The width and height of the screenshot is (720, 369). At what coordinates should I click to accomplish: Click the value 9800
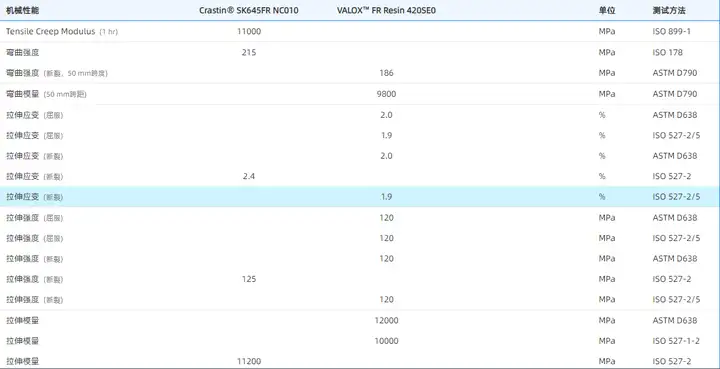(x=387, y=94)
